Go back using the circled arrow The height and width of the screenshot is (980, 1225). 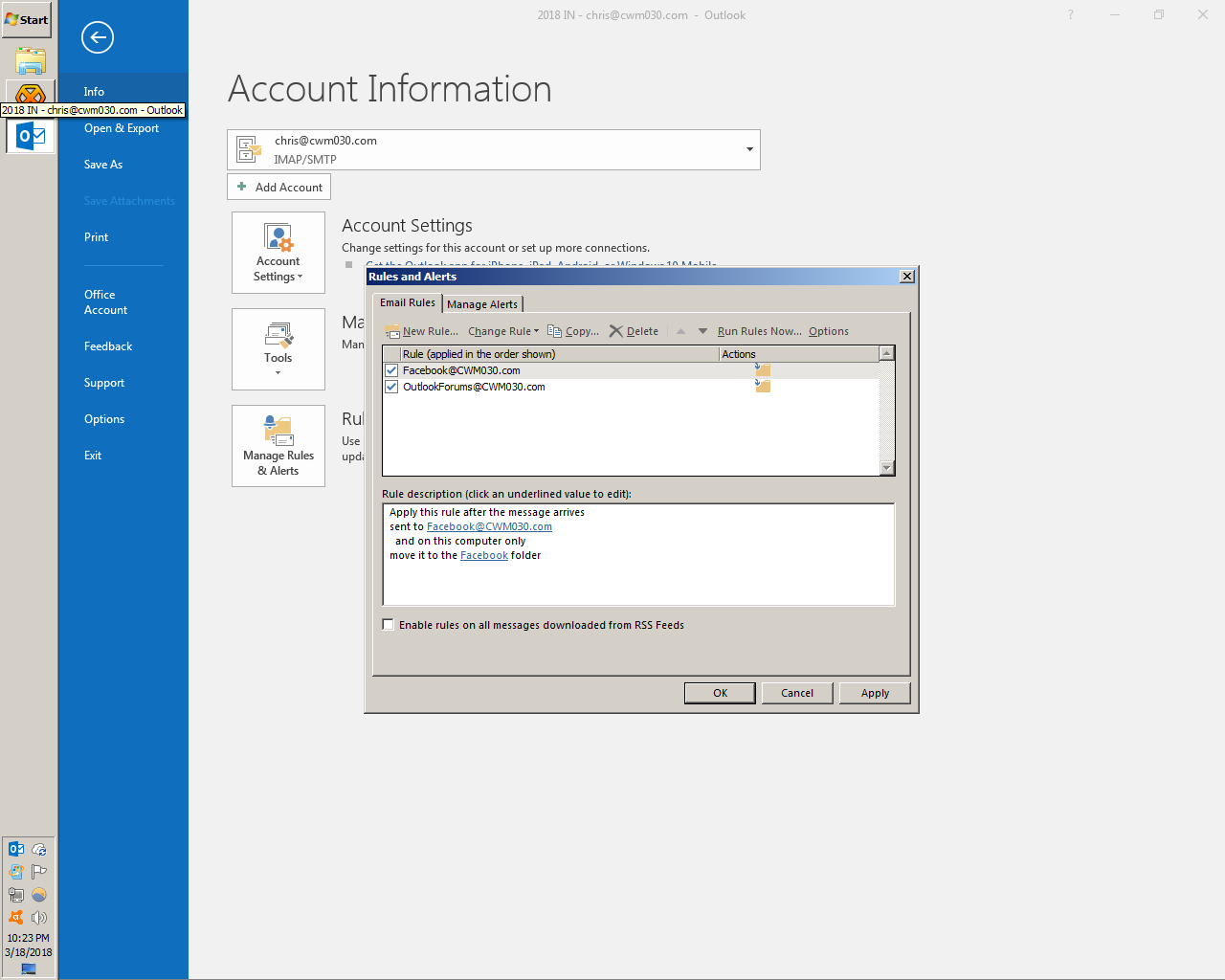click(98, 37)
